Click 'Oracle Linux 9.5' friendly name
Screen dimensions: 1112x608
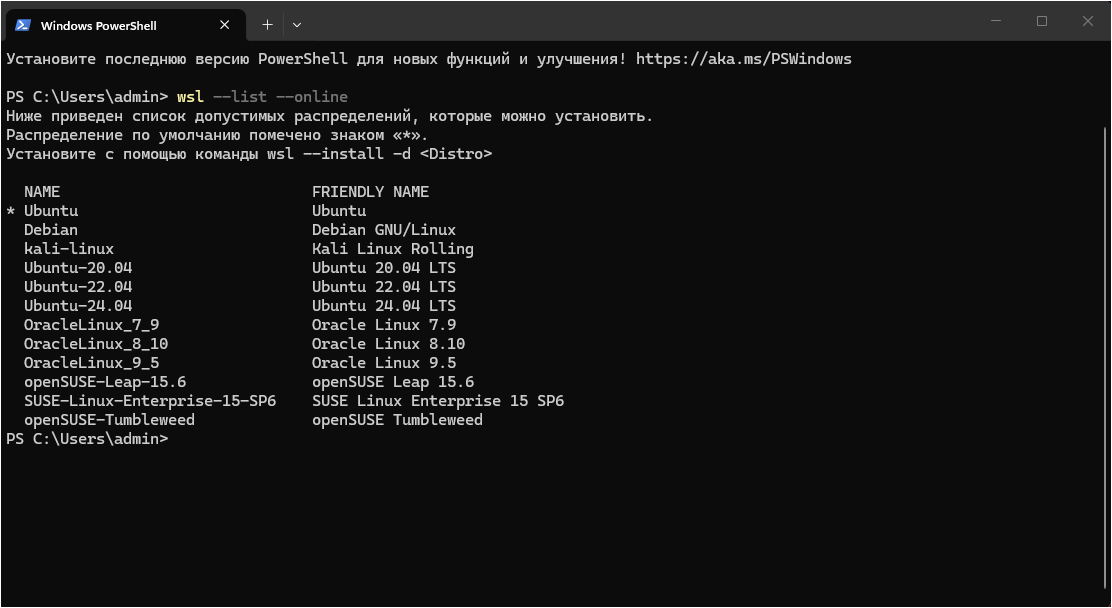coord(384,363)
